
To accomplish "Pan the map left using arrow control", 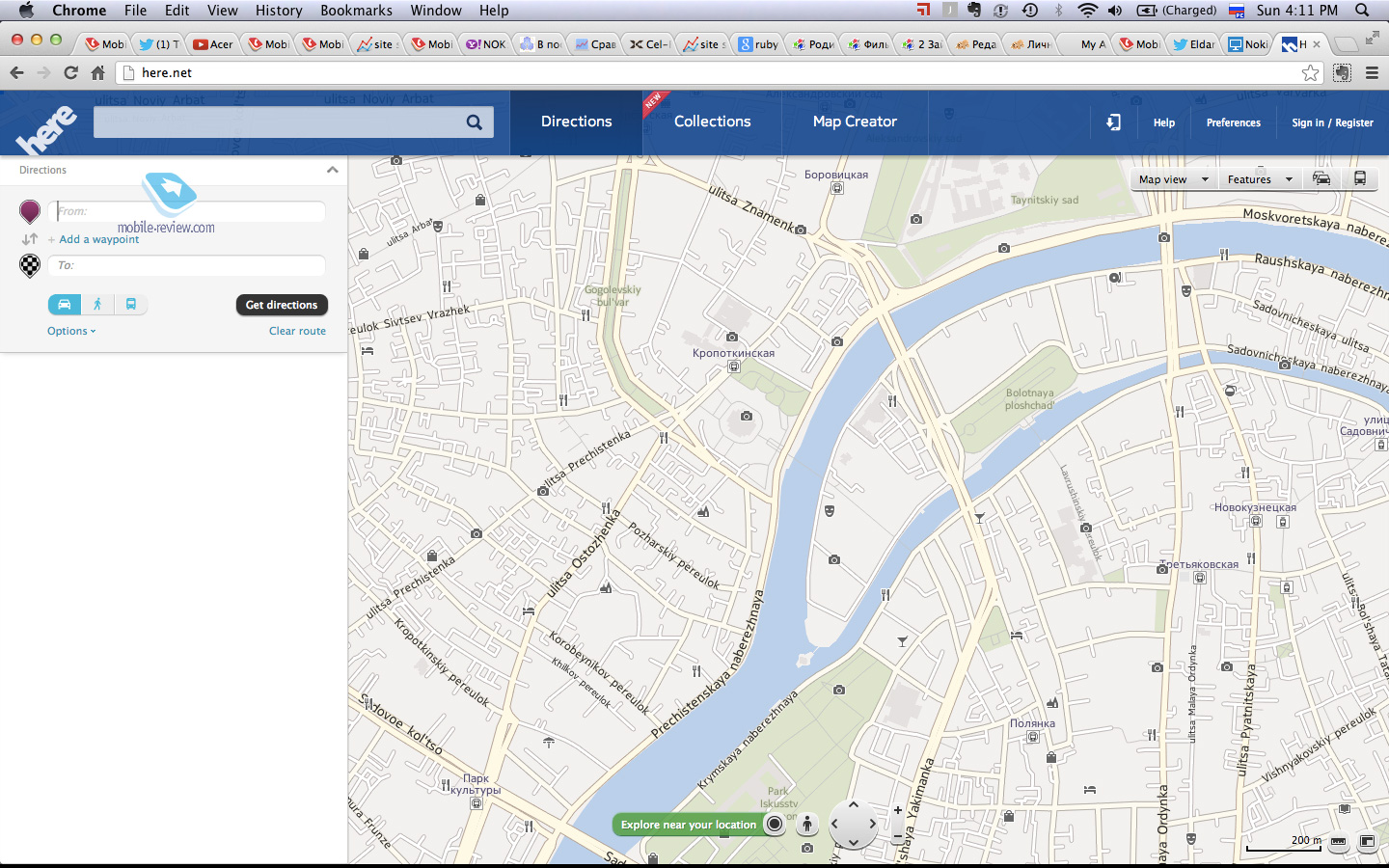I will coord(835,825).
